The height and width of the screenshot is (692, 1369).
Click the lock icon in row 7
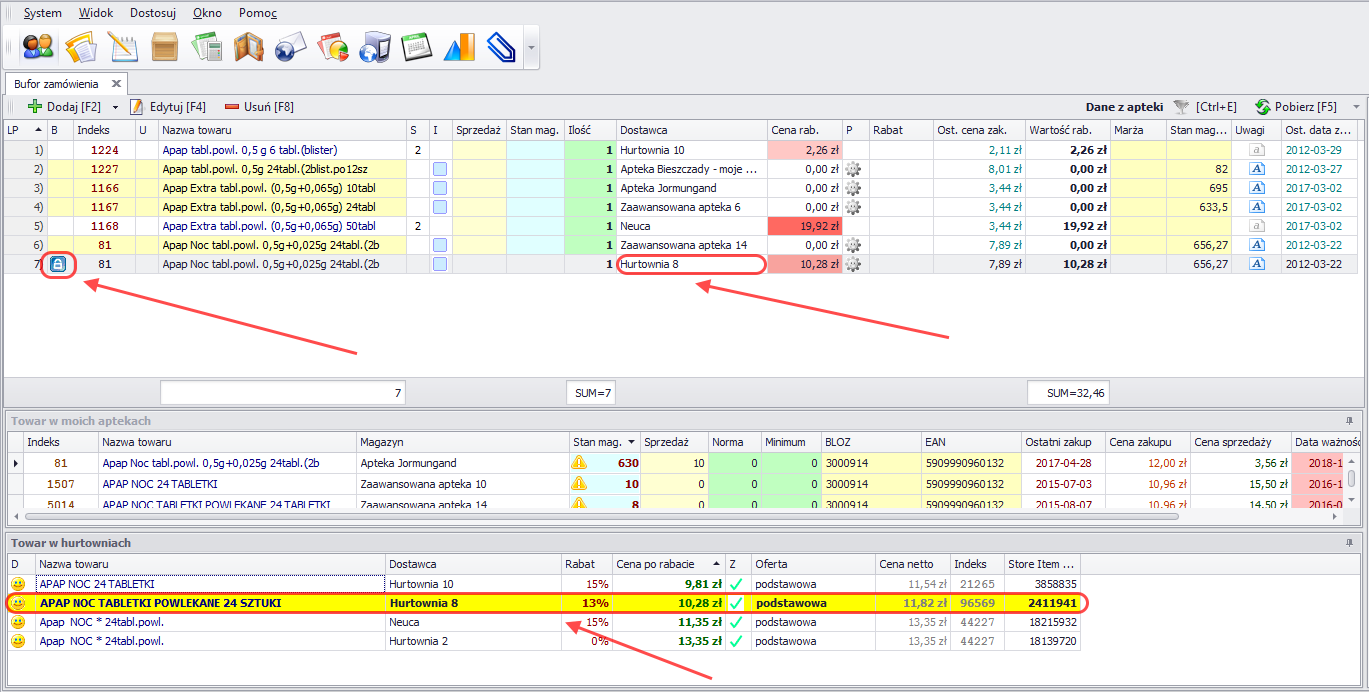pyautogui.click(x=58, y=265)
